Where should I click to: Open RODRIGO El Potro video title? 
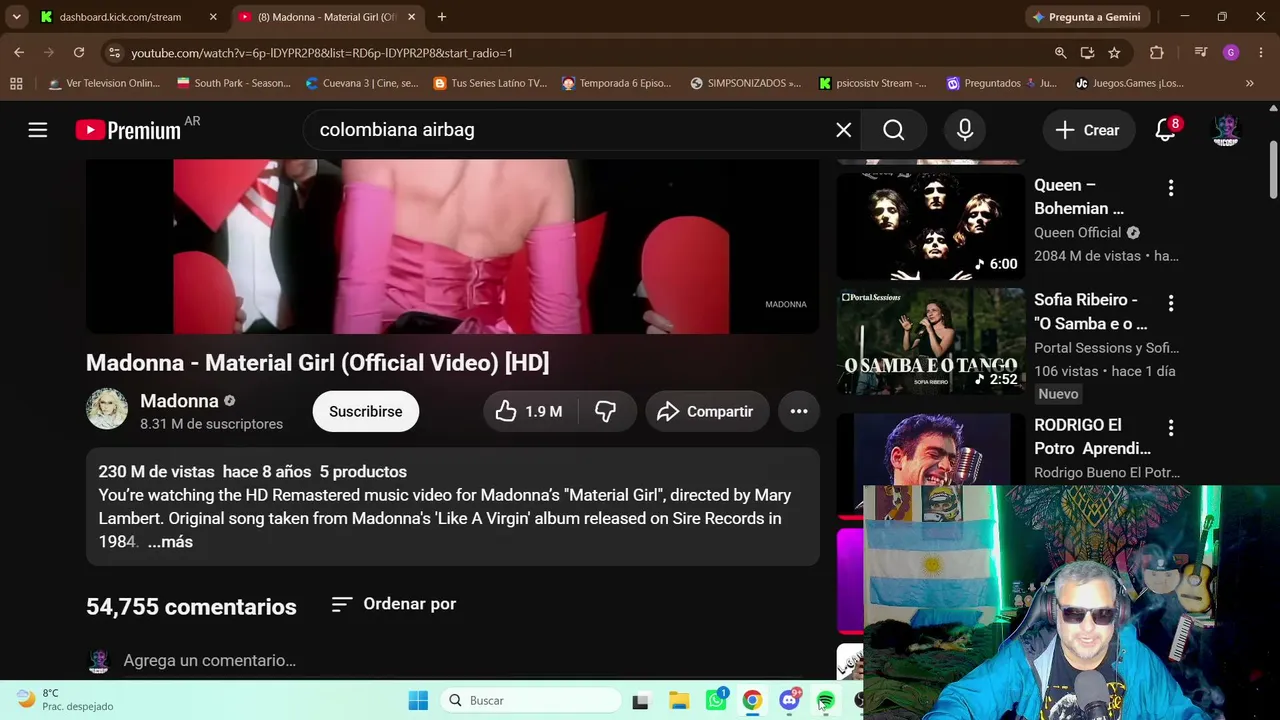pyautogui.click(x=1092, y=437)
